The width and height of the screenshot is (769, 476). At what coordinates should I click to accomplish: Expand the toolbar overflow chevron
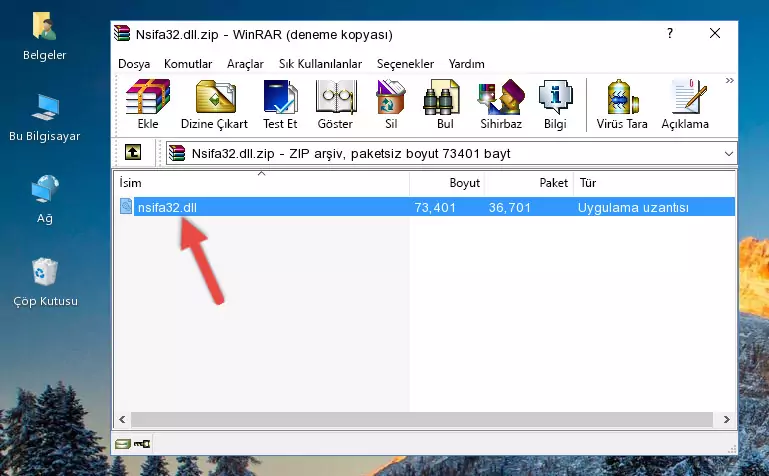[729, 80]
